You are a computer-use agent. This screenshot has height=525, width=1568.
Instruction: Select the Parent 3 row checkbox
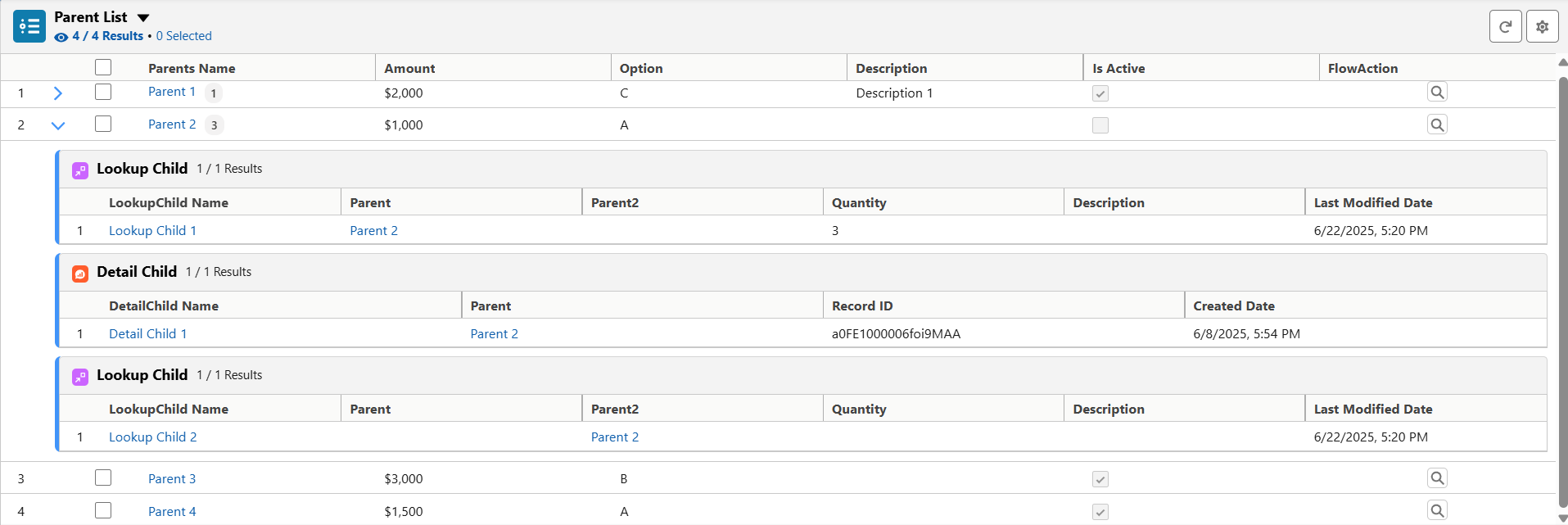103,477
